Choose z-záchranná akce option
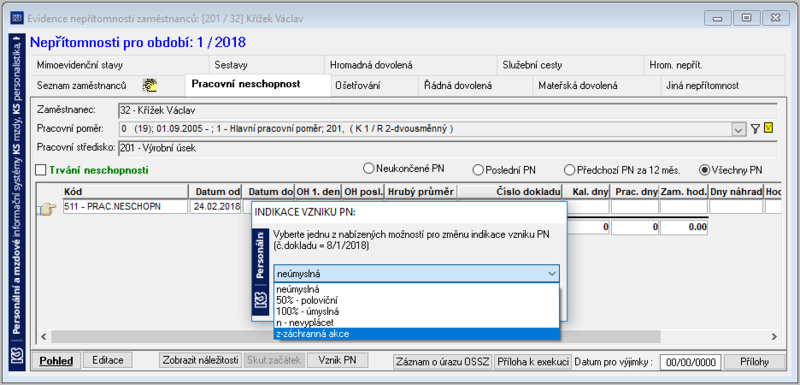Viewport: 800px width, 385px height. tap(416, 334)
